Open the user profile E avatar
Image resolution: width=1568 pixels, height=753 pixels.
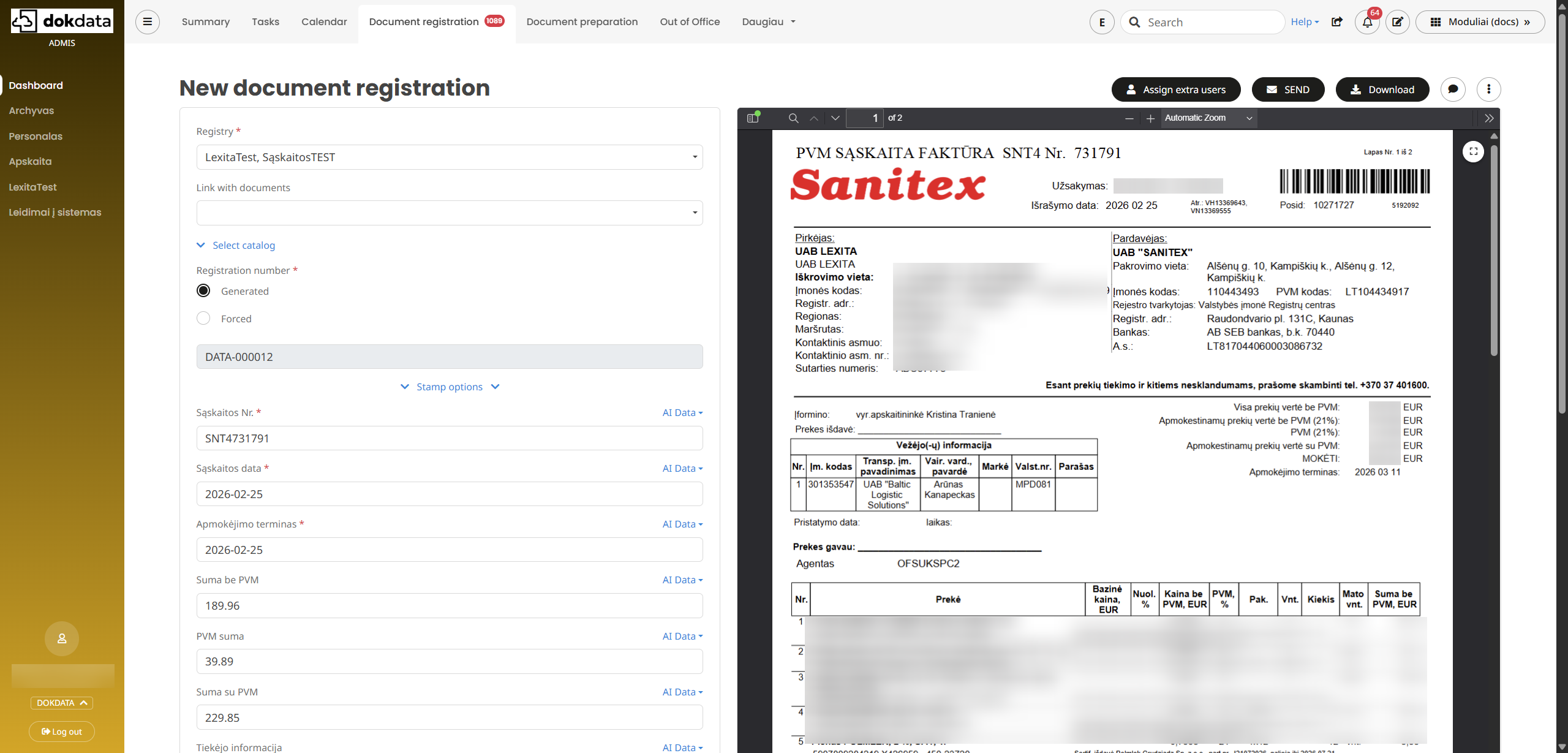[x=1102, y=22]
